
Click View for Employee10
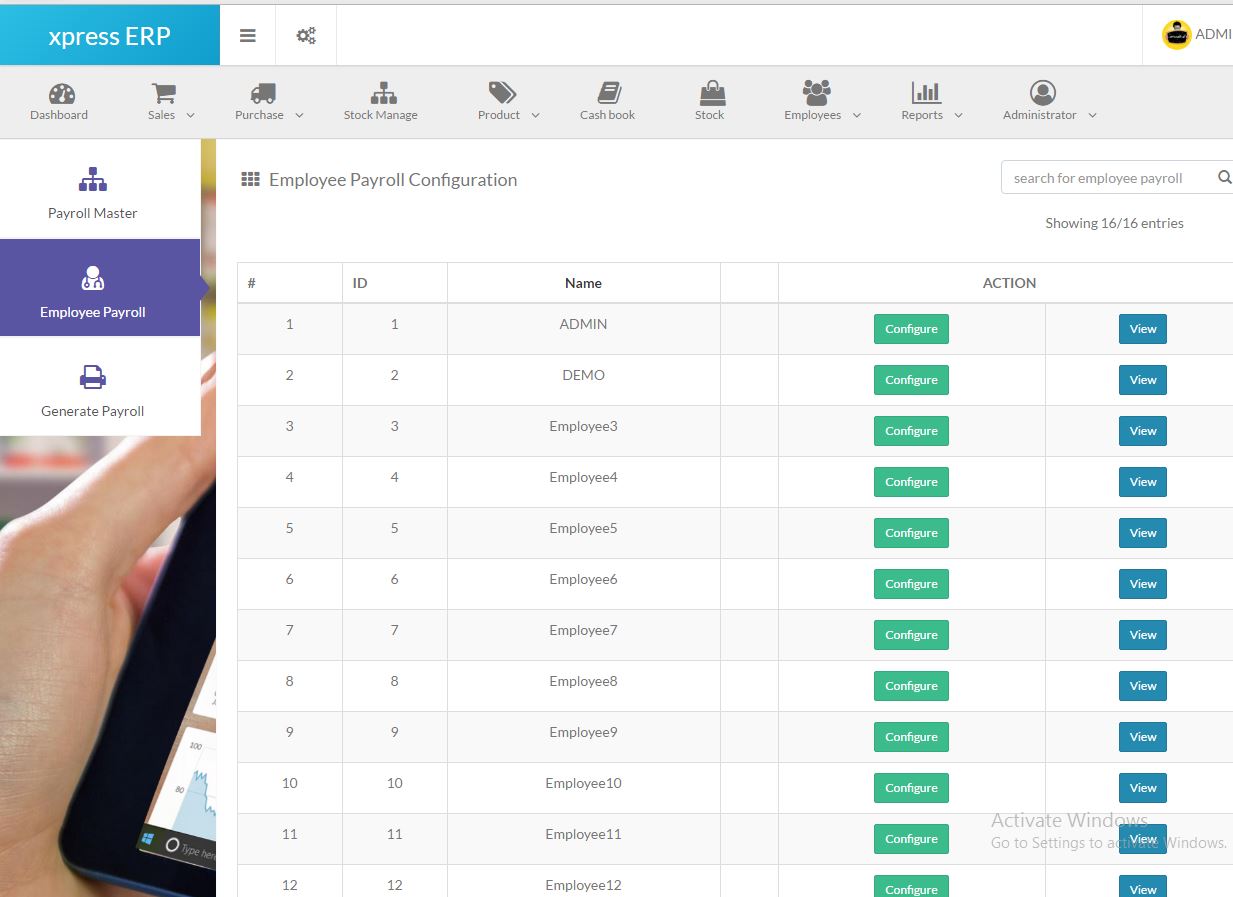pos(1143,788)
